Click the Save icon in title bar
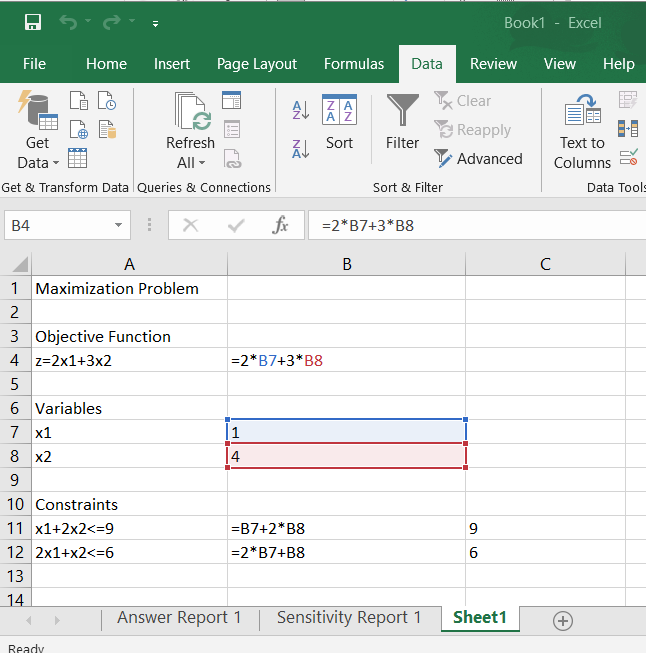 (x=32, y=22)
